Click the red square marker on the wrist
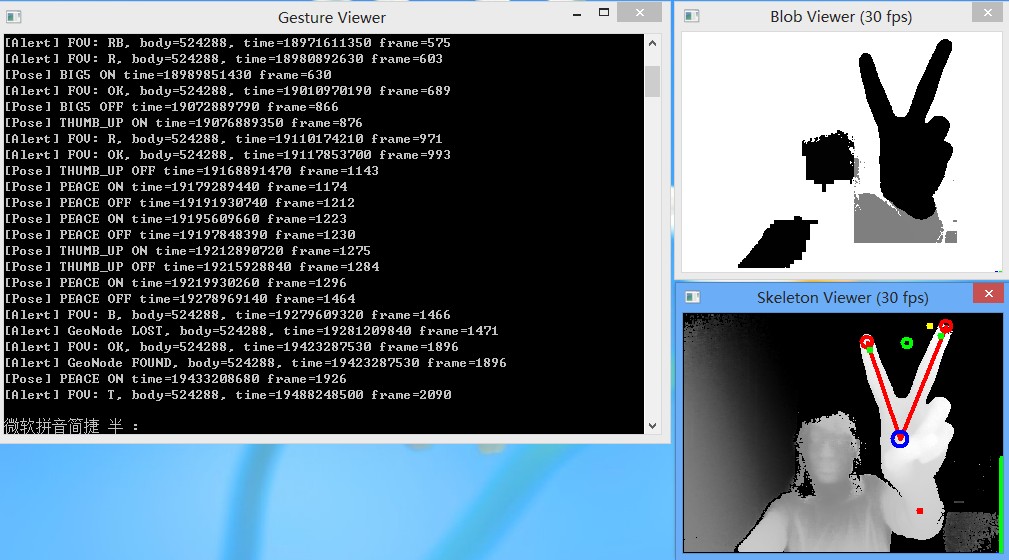Screen dimensions: 1009x560 [x=920, y=511]
